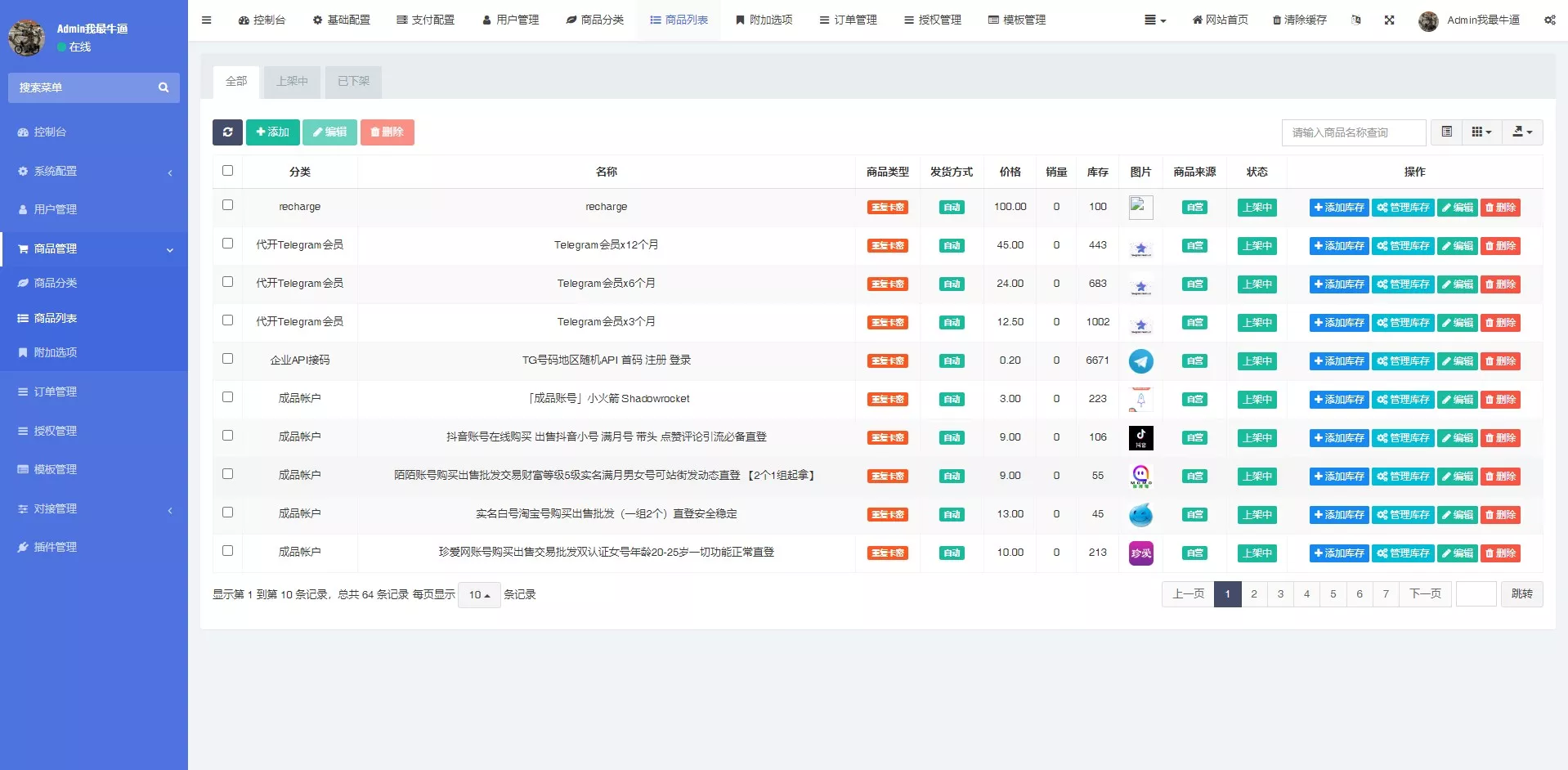Click the fullscreen icon in the top bar

coord(1389,20)
